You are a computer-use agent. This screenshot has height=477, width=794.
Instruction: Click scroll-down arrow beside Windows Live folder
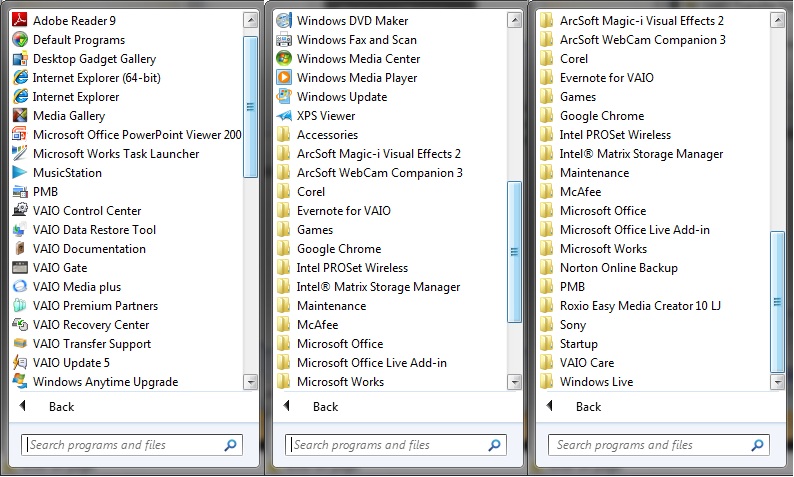[777, 382]
